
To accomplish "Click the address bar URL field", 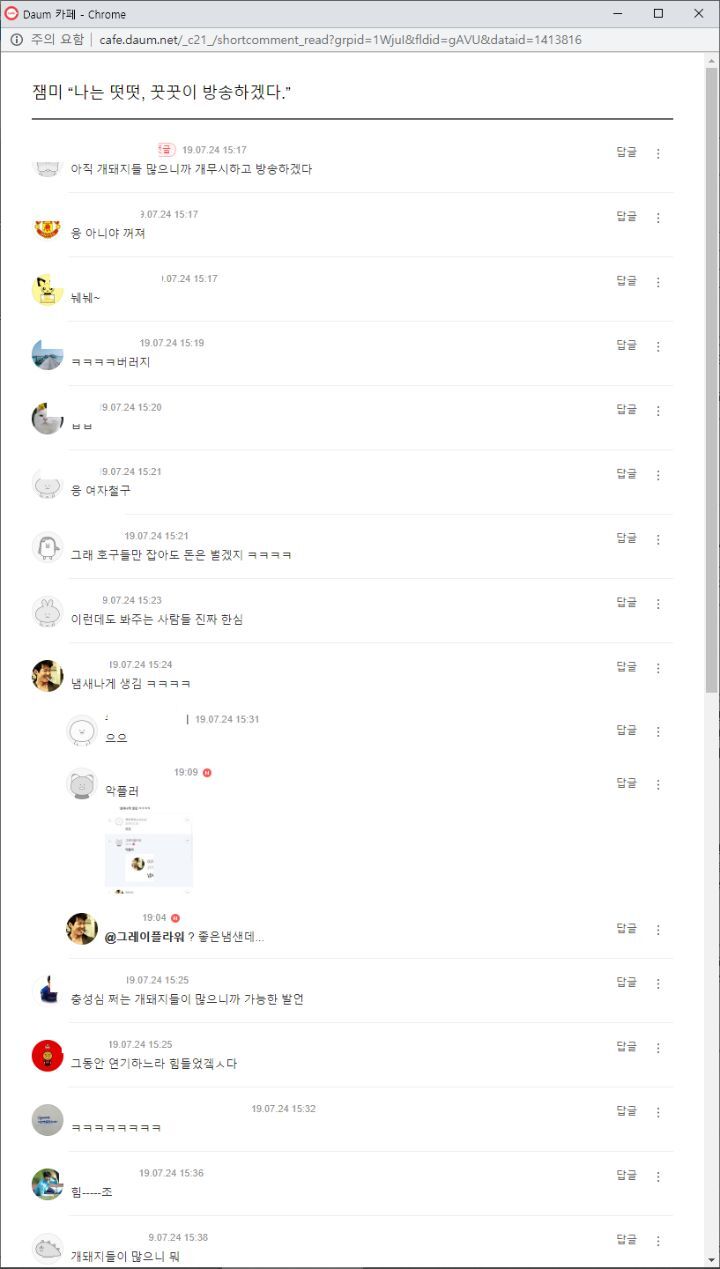I will pos(340,40).
